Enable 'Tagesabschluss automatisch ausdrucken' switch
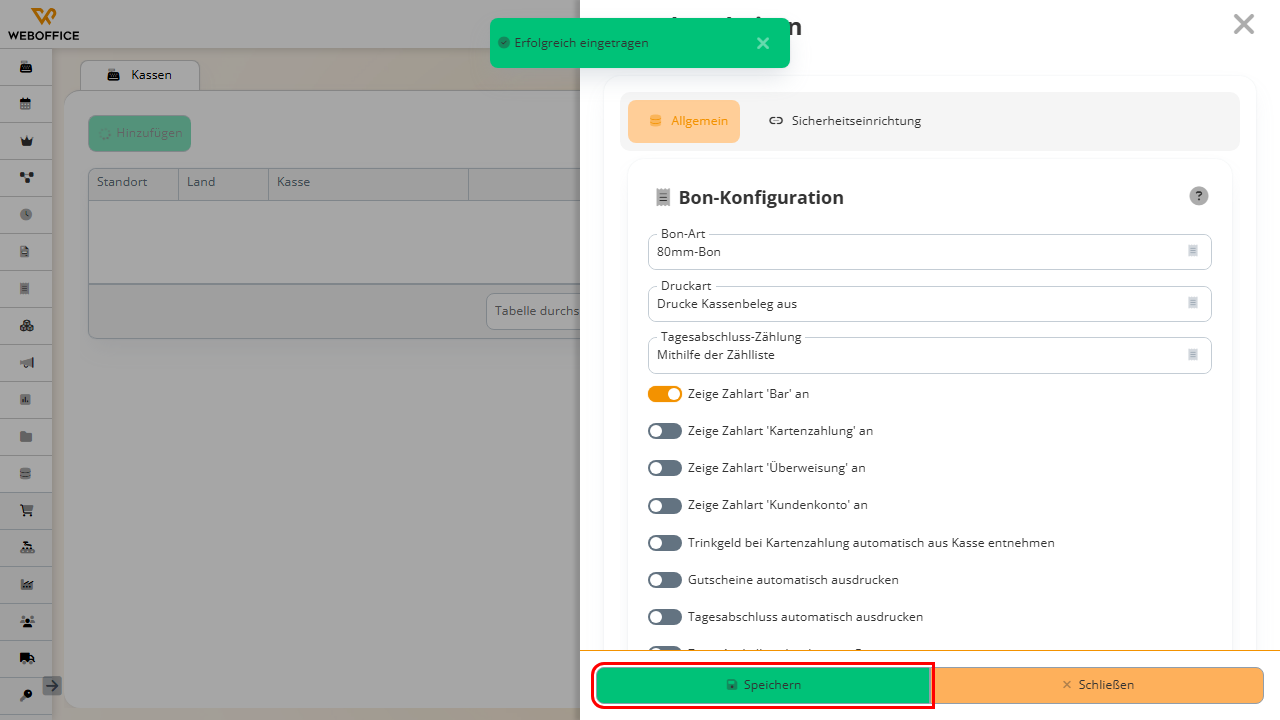Image resolution: width=1280 pixels, height=720 pixels. [x=665, y=617]
